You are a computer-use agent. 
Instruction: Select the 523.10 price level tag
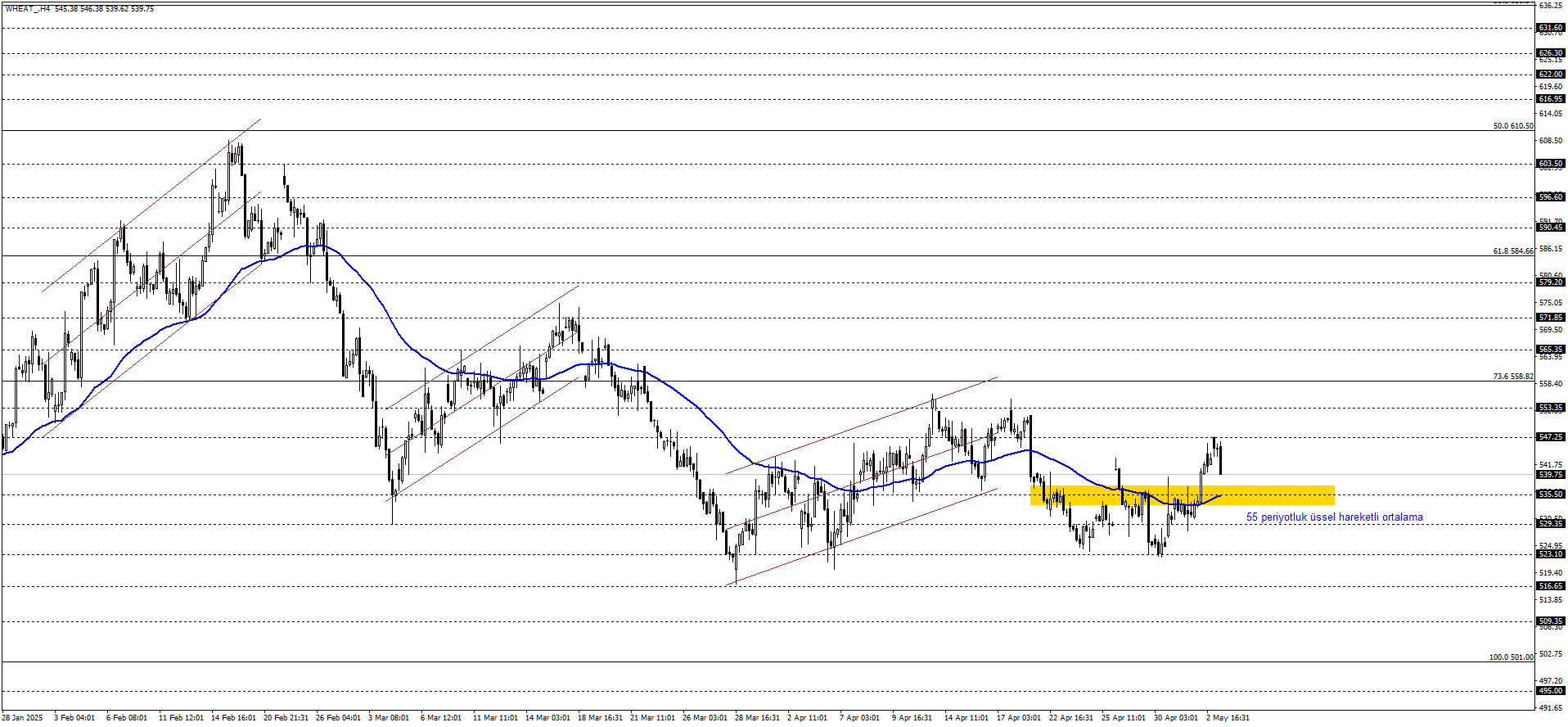coord(1551,554)
